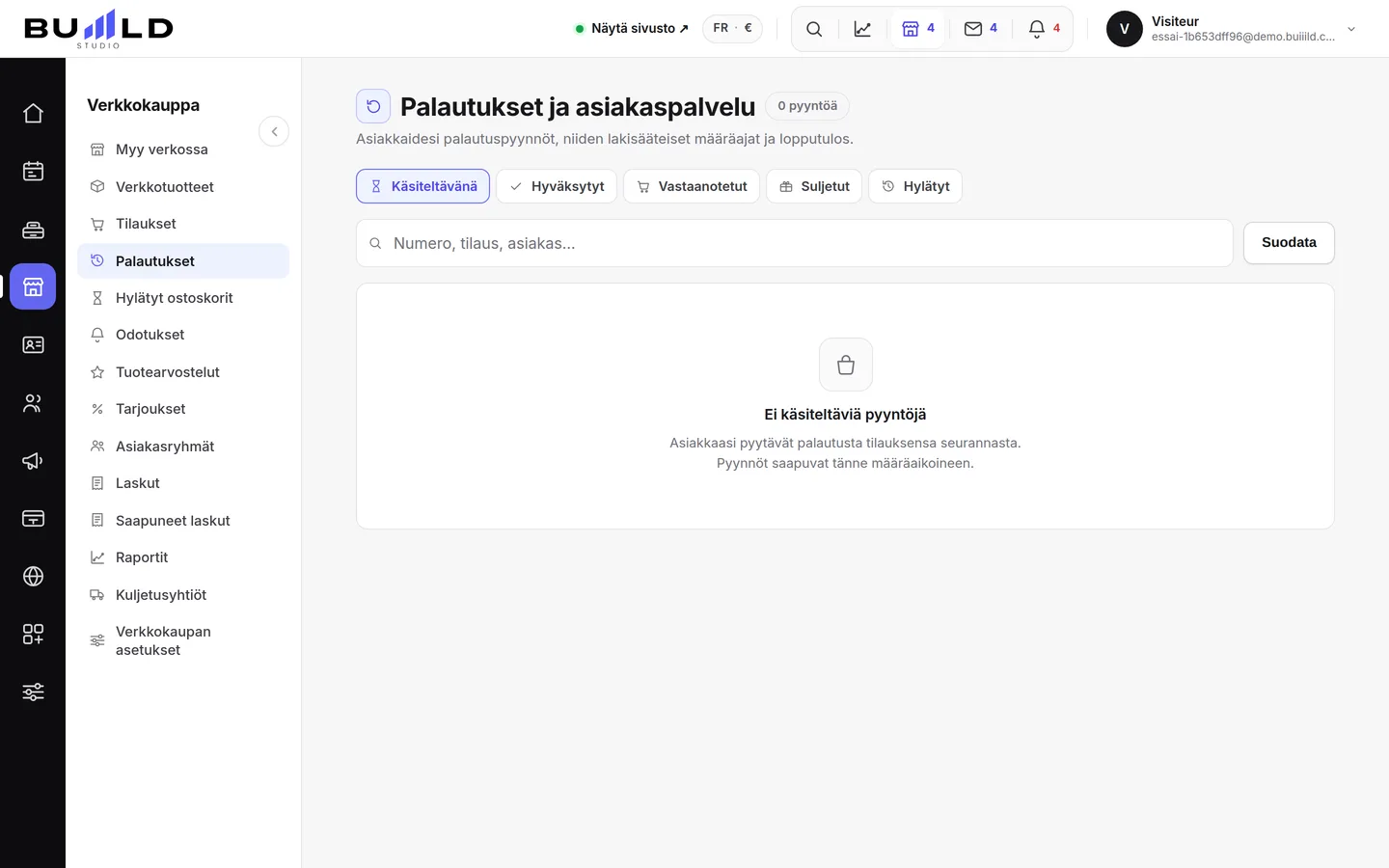This screenshot has height=868, width=1389.
Task: Open Raportit in the sidebar
Action: (x=183, y=557)
